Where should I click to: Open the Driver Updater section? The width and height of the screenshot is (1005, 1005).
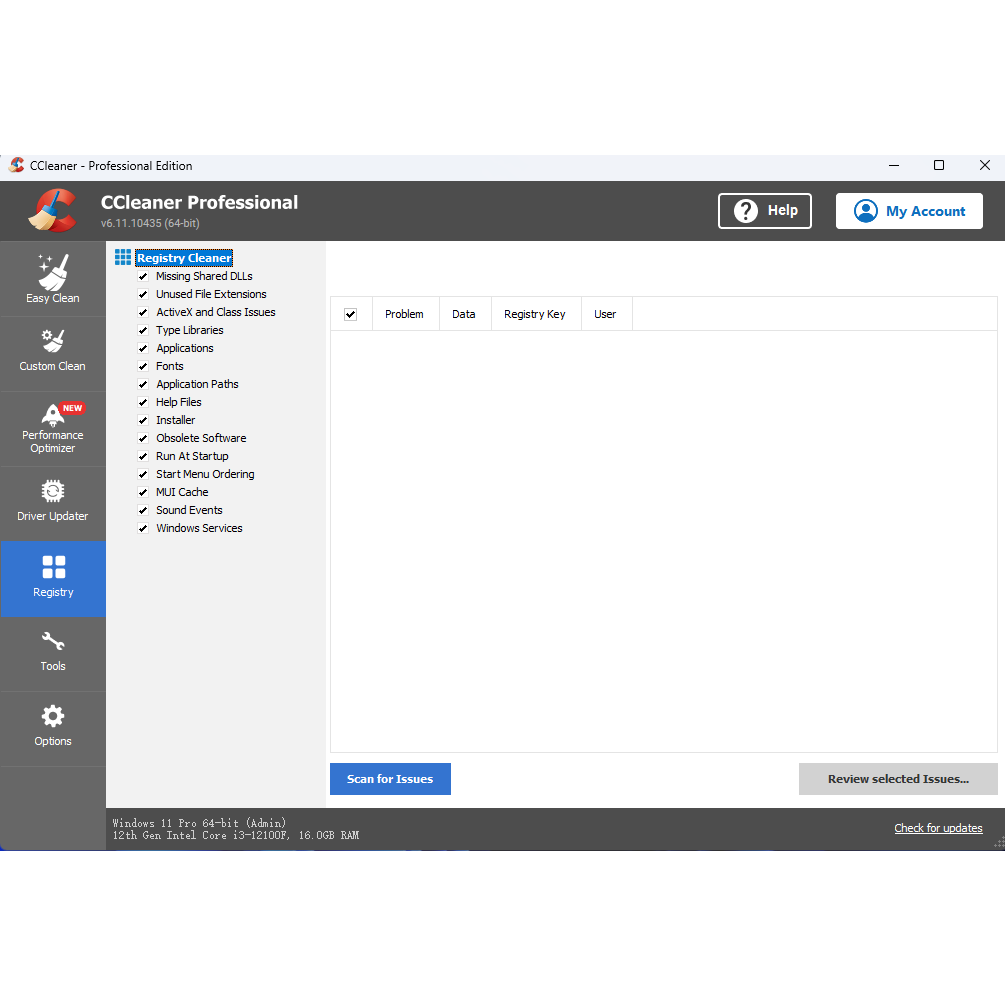[53, 502]
